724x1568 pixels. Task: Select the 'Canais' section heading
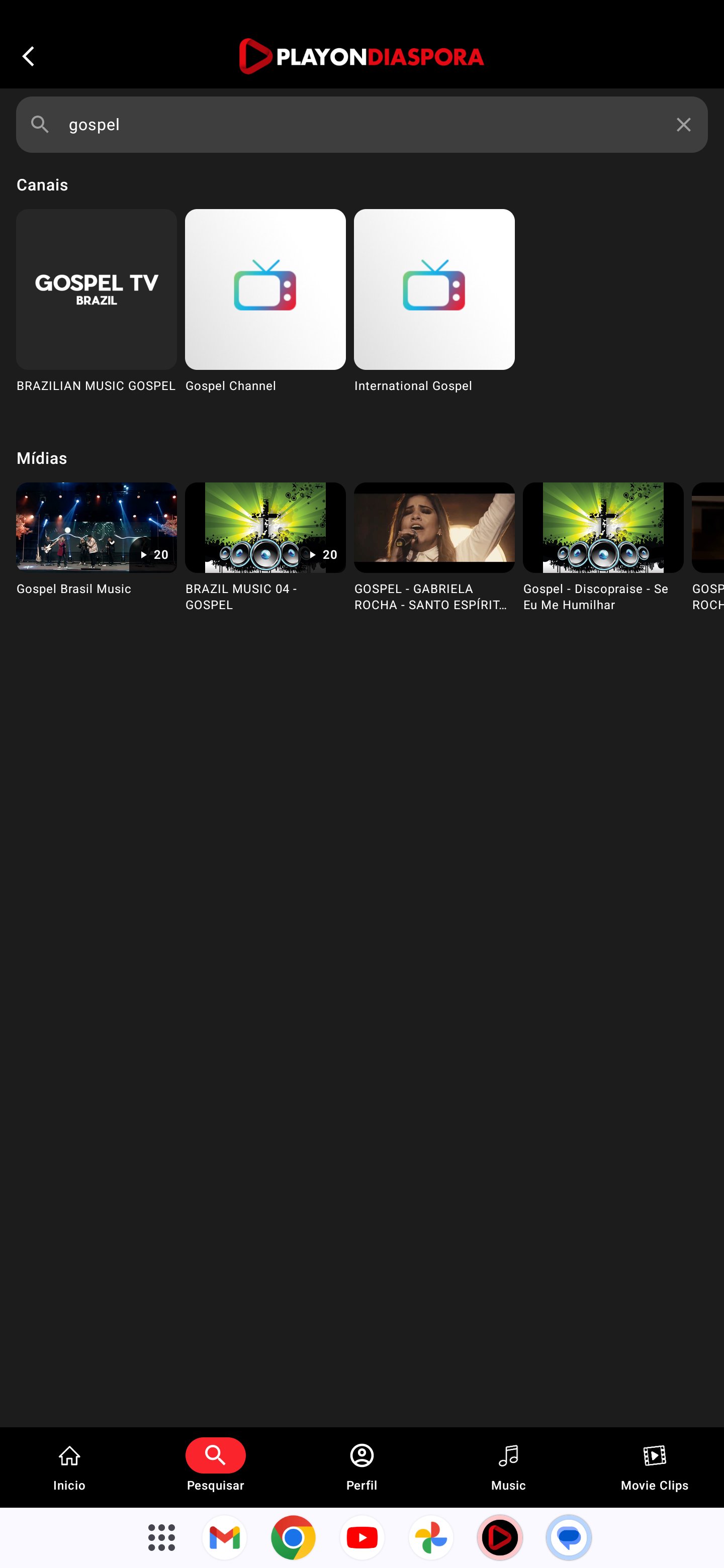tap(42, 185)
